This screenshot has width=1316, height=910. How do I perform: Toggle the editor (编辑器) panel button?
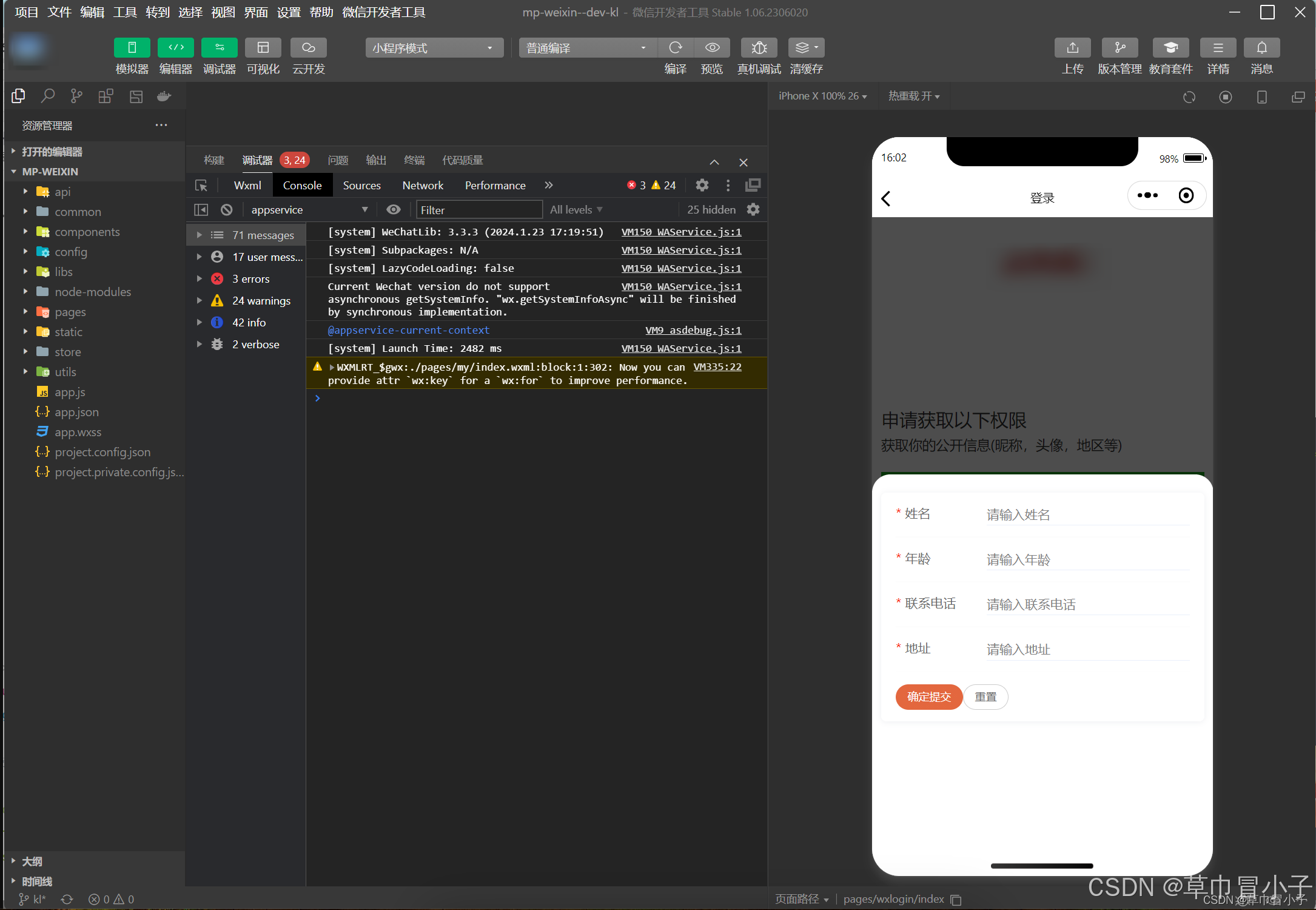click(175, 48)
